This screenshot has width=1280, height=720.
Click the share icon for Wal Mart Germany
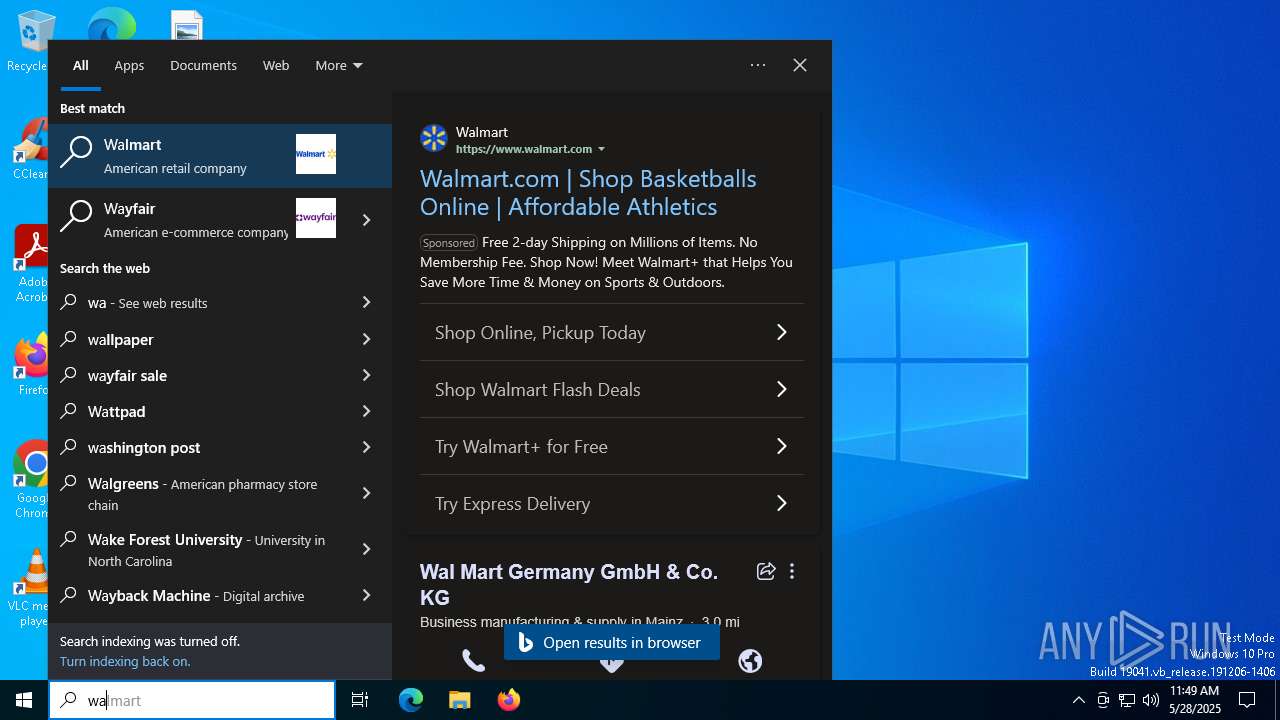point(766,571)
